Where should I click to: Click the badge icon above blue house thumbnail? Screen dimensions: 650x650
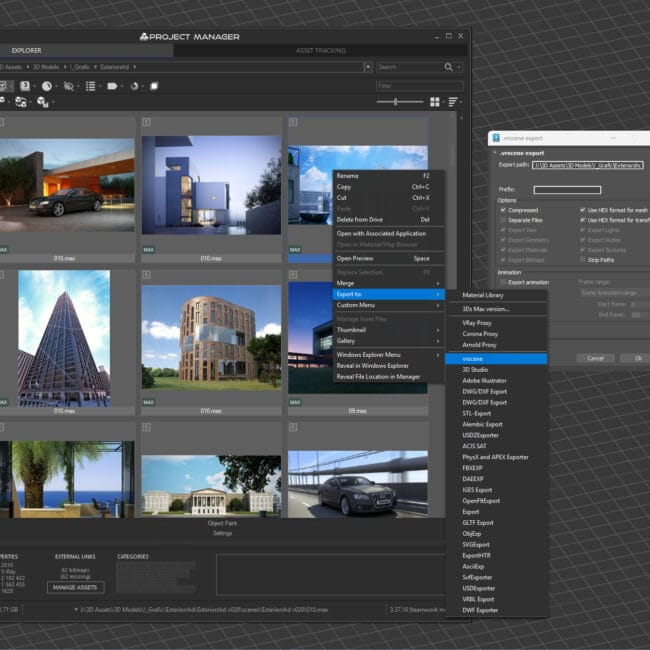[146, 122]
